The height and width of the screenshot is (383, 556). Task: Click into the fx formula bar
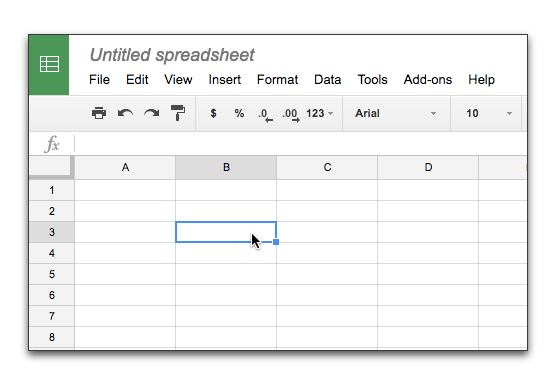[301, 144]
